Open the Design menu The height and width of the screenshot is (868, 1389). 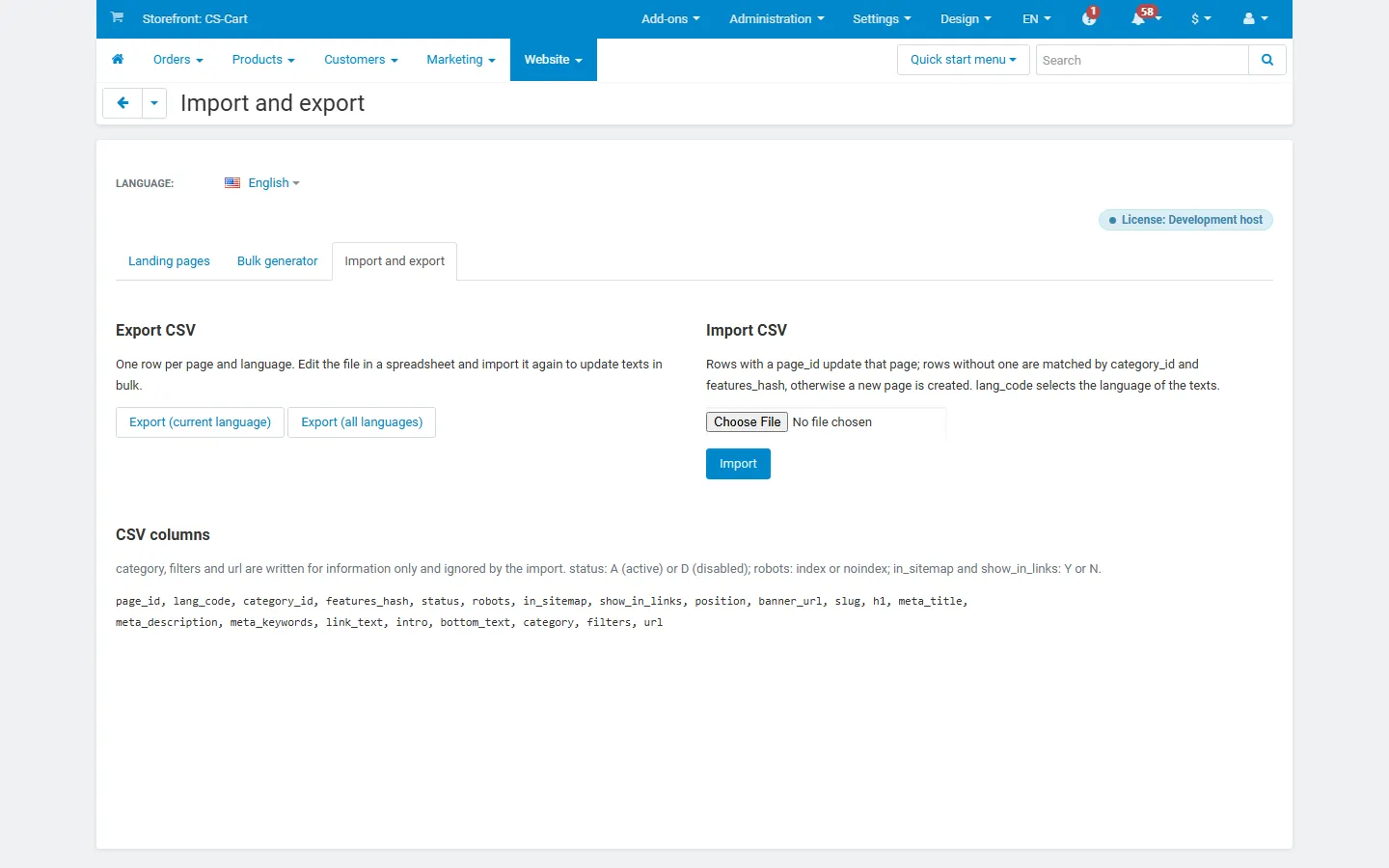[966, 18]
